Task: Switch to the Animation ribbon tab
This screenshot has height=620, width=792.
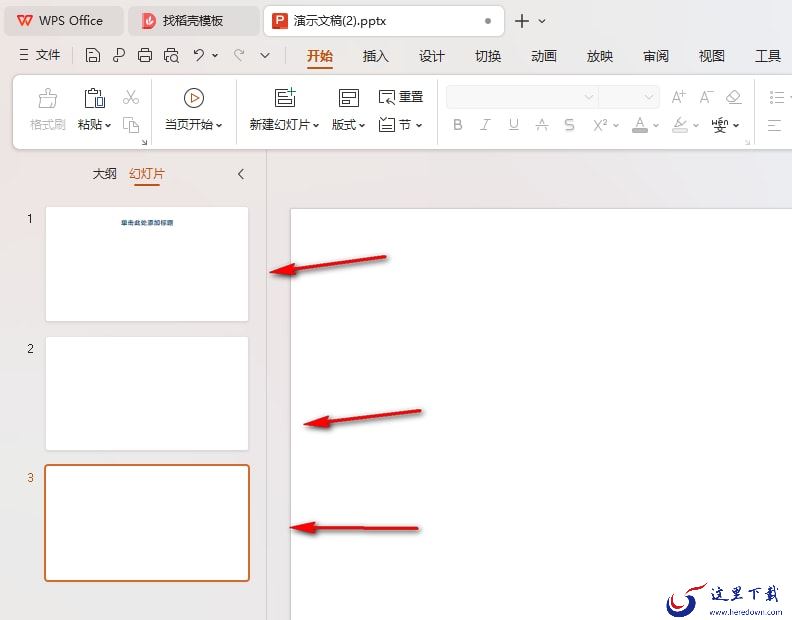Action: pos(544,56)
